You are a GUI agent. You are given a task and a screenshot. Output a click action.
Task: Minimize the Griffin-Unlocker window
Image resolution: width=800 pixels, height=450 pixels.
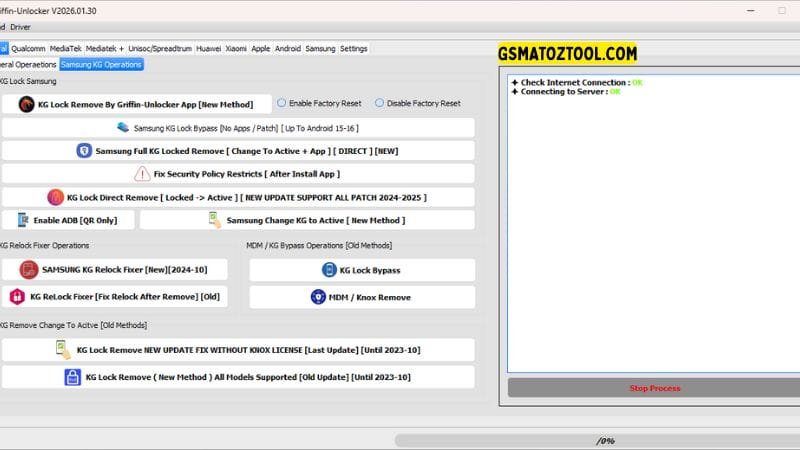click(751, 11)
